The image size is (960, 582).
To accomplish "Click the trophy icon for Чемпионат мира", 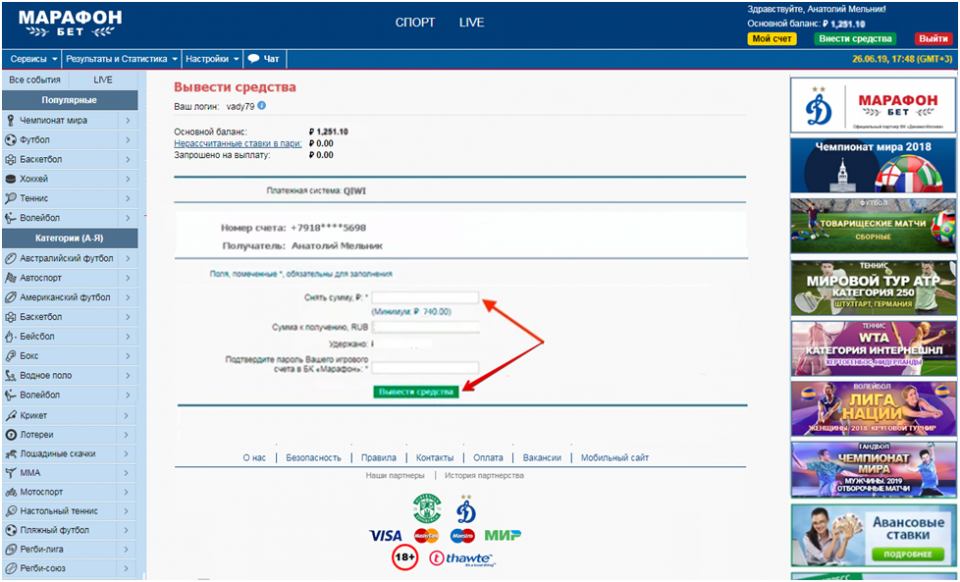I will (x=10, y=120).
